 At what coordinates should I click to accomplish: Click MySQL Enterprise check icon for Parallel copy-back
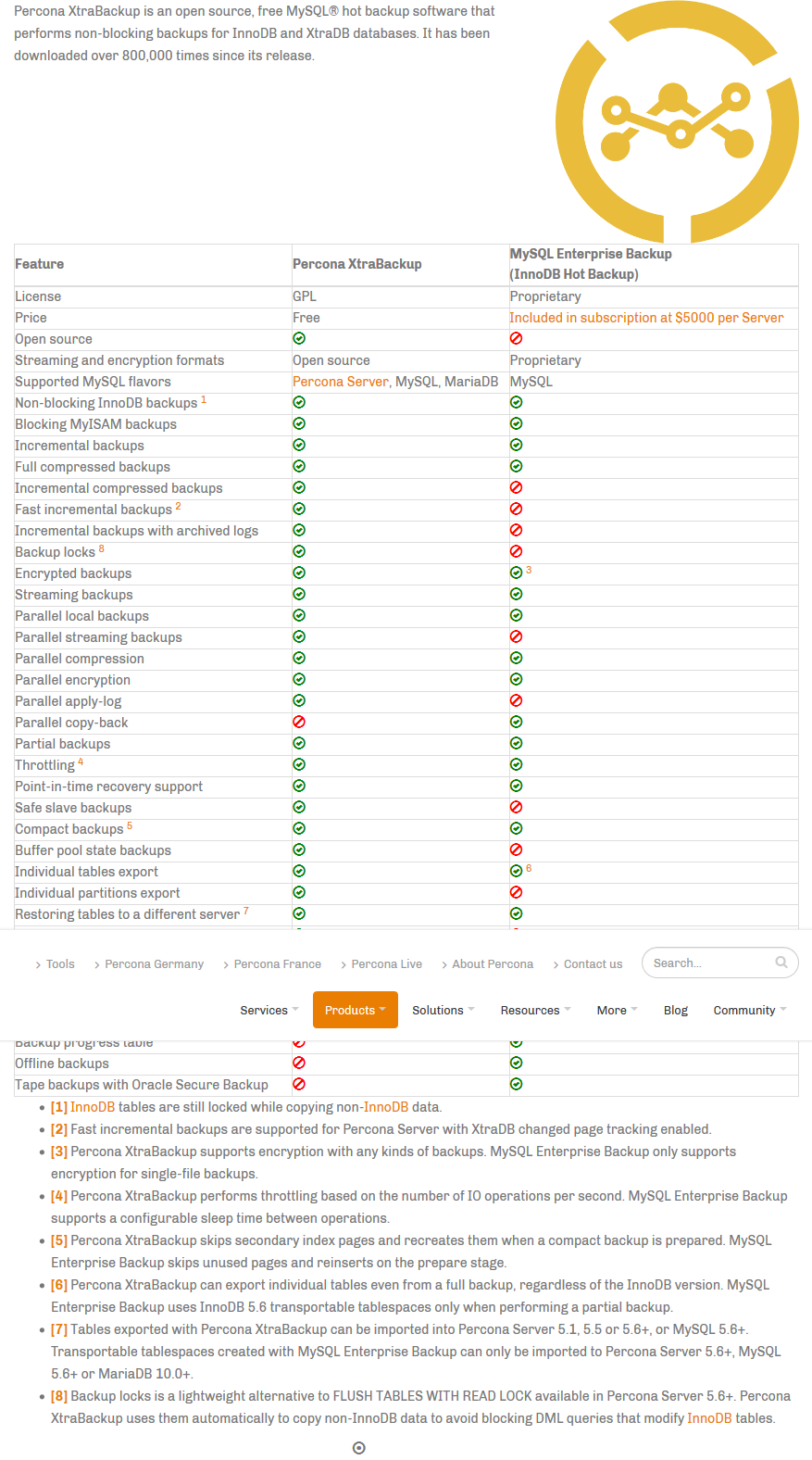coord(516,722)
